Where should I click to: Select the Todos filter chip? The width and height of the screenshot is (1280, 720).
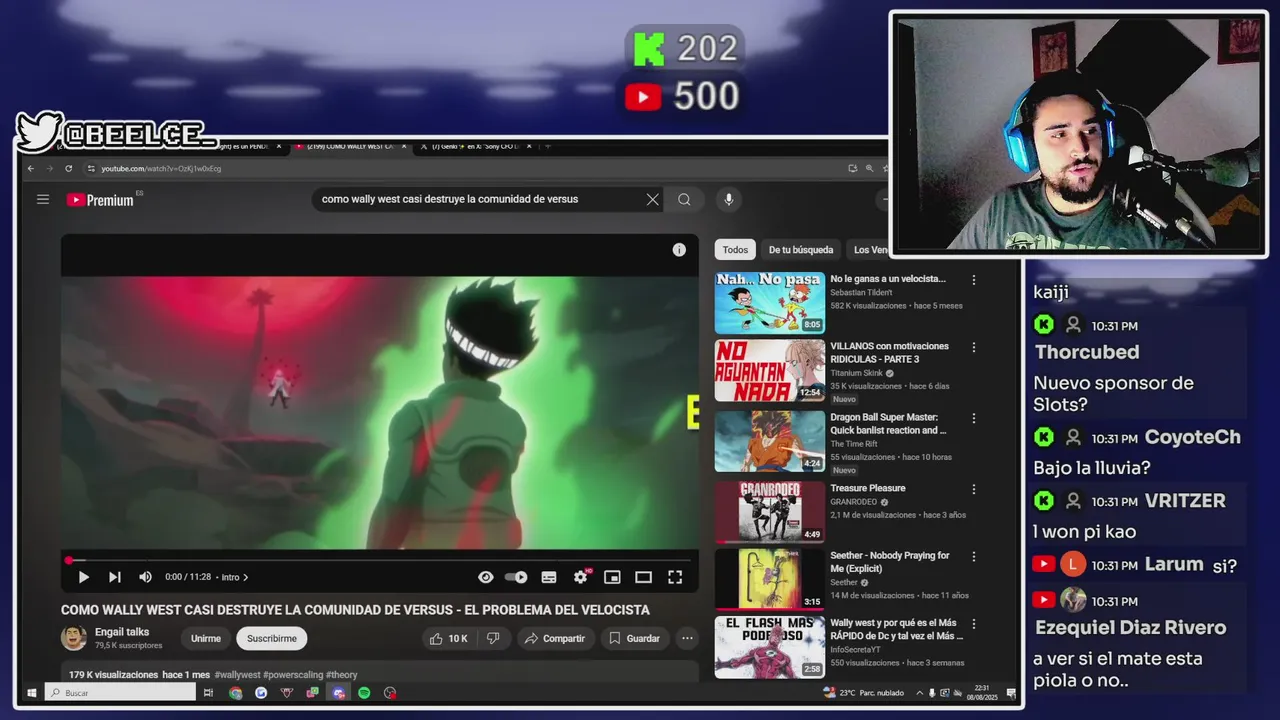tap(735, 250)
